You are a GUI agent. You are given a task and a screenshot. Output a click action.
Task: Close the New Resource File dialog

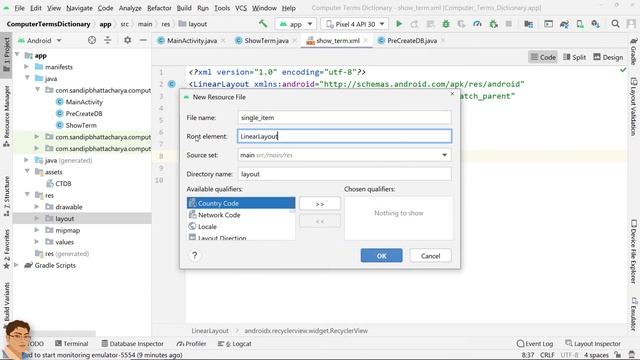coord(452,93)
